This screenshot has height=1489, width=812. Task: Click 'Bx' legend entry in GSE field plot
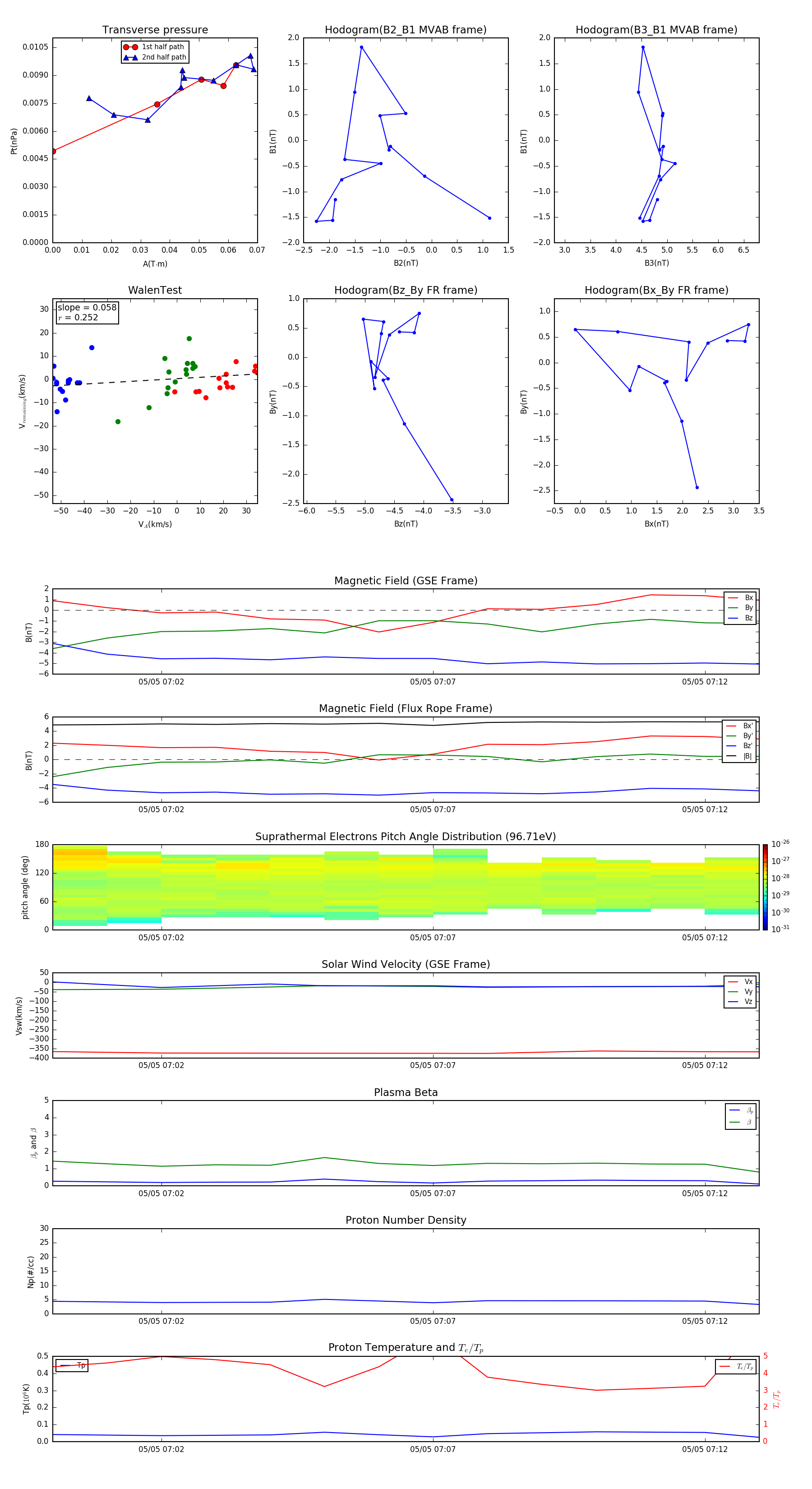(740, 598)
